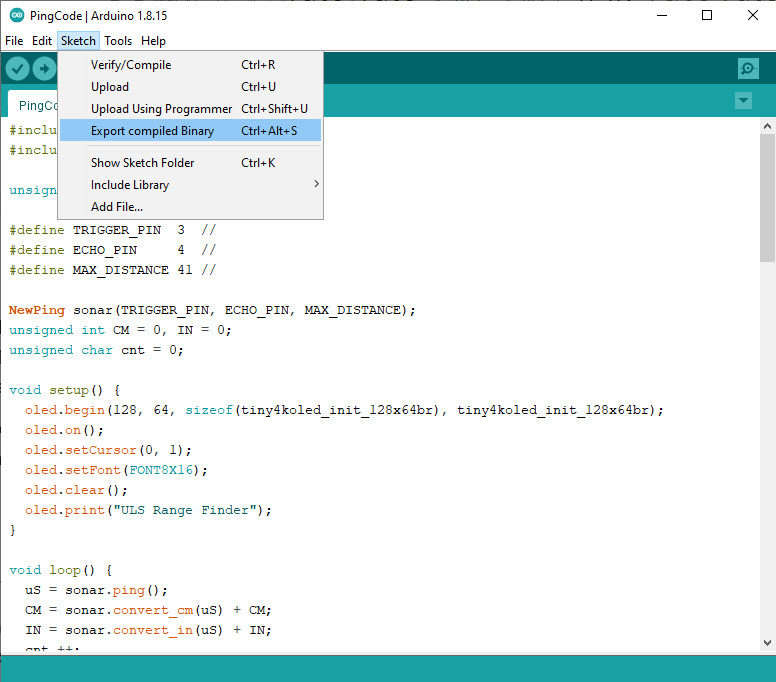Viewport: 776px width, 682px height.
Task: Open the File menu
Action: (14, 41)
